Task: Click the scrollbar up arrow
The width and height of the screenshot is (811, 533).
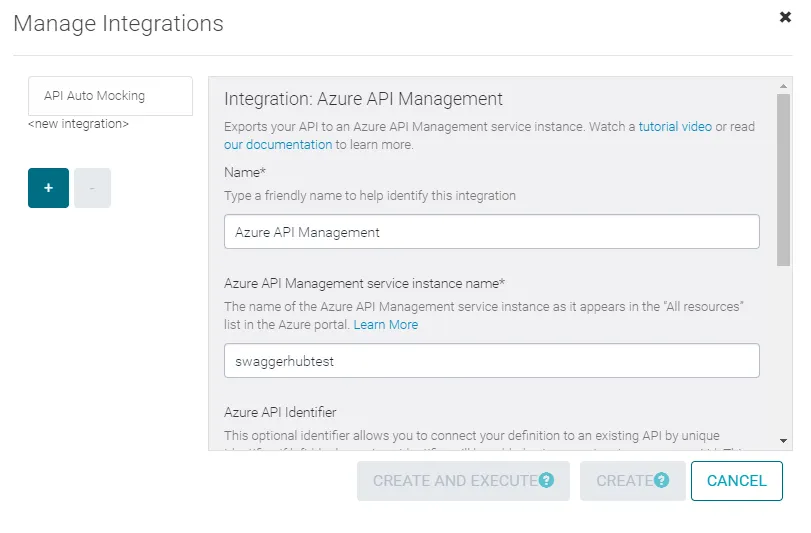Action: click(783, 86)
